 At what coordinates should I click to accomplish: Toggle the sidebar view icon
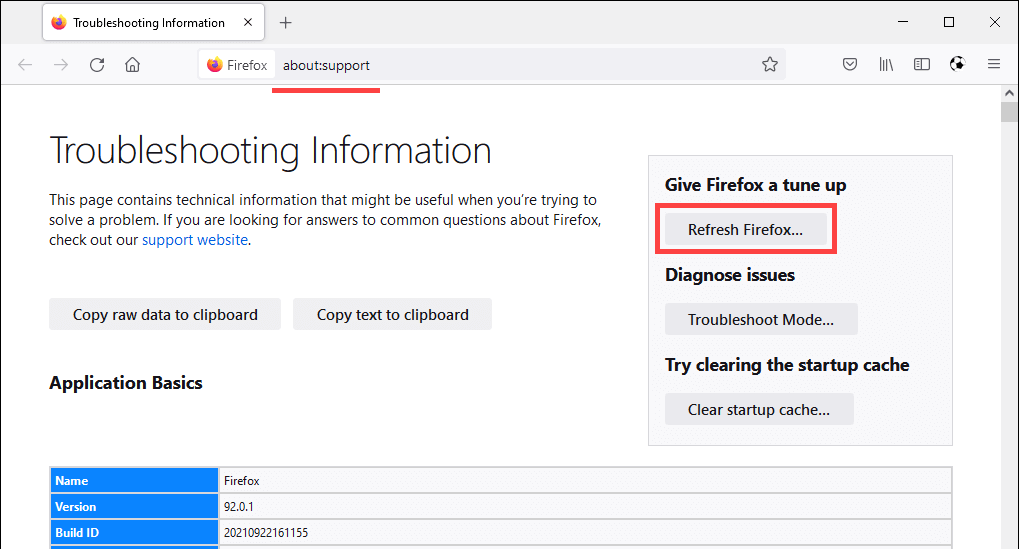922,65
